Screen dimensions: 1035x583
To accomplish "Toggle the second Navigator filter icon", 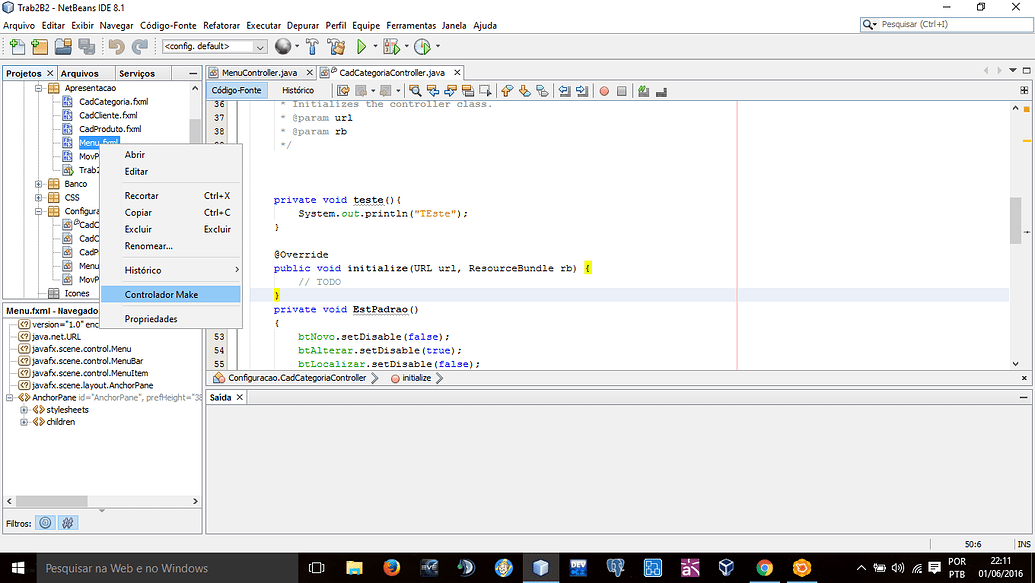I will point(67,522).
